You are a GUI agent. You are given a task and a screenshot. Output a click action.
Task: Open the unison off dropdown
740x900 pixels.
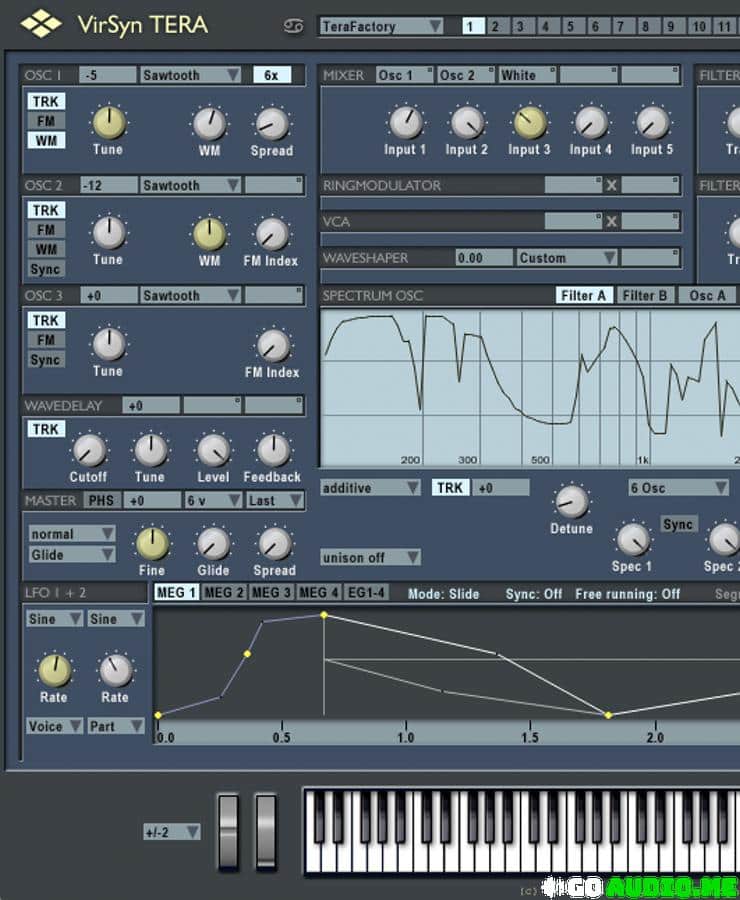pyautogui.click(x=370, y=557)
